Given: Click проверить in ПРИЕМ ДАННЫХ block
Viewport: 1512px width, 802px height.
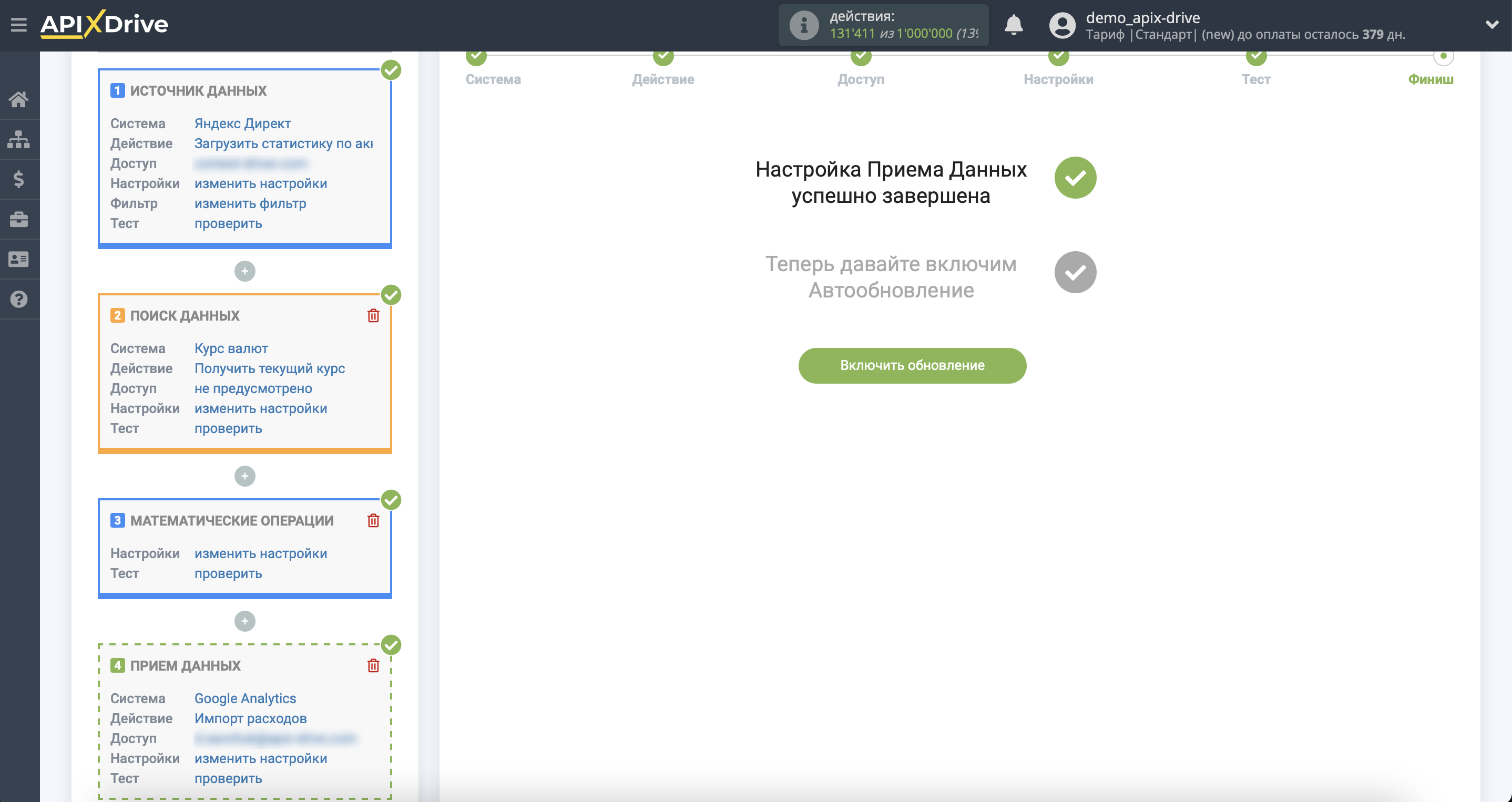Looking at the screenshot, I should 228,778.
